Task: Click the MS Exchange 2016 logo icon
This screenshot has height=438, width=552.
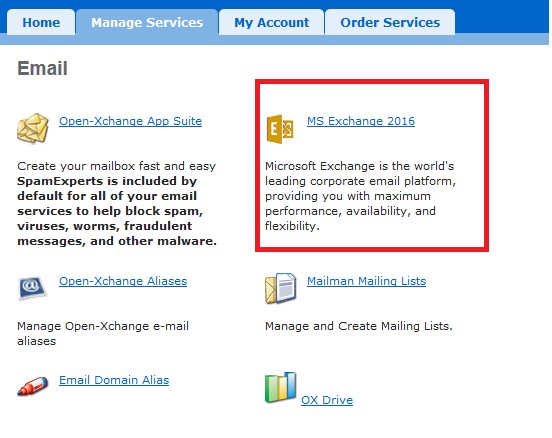Action: (280, 129)
